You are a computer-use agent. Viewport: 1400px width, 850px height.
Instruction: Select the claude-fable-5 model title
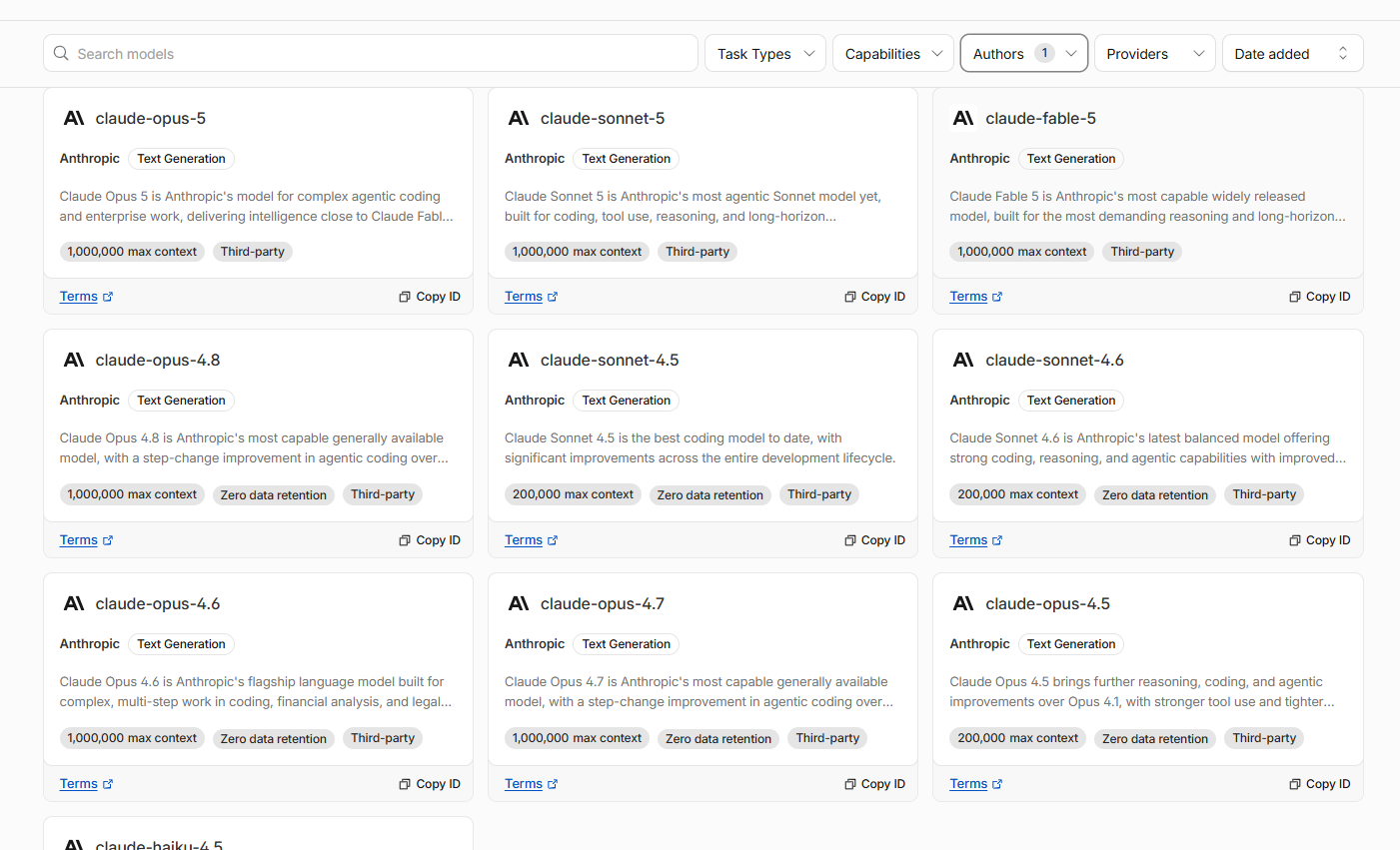point(1040,118)
